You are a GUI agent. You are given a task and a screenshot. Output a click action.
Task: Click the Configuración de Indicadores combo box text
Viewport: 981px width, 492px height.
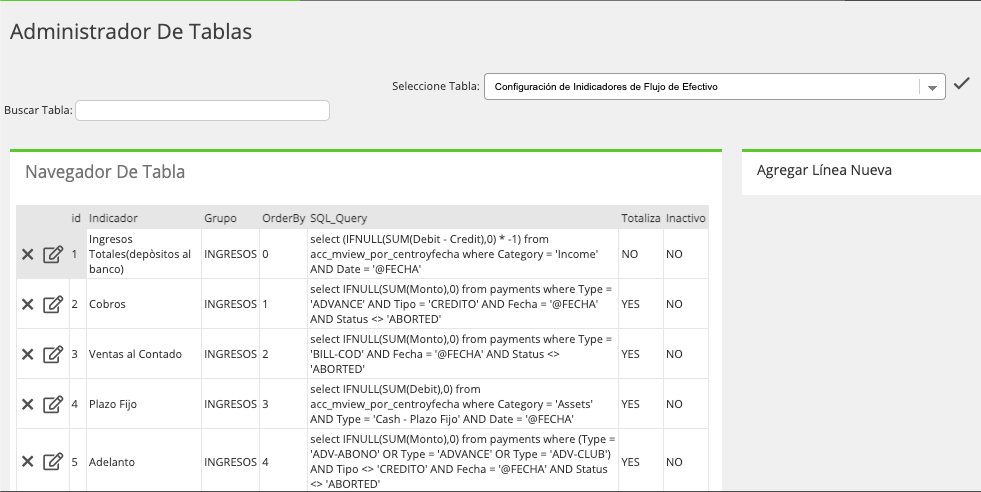click(x=606, y=87)
